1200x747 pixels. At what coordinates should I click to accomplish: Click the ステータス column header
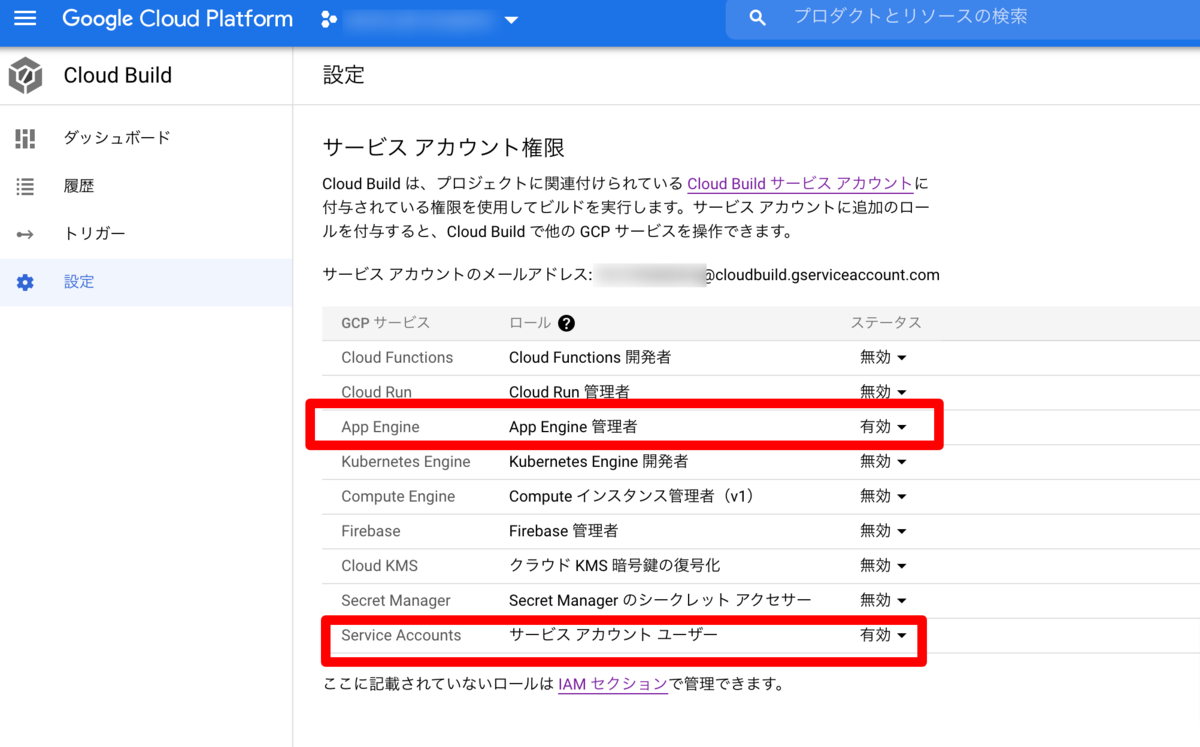pyautogui.click(x=886, y=323)
